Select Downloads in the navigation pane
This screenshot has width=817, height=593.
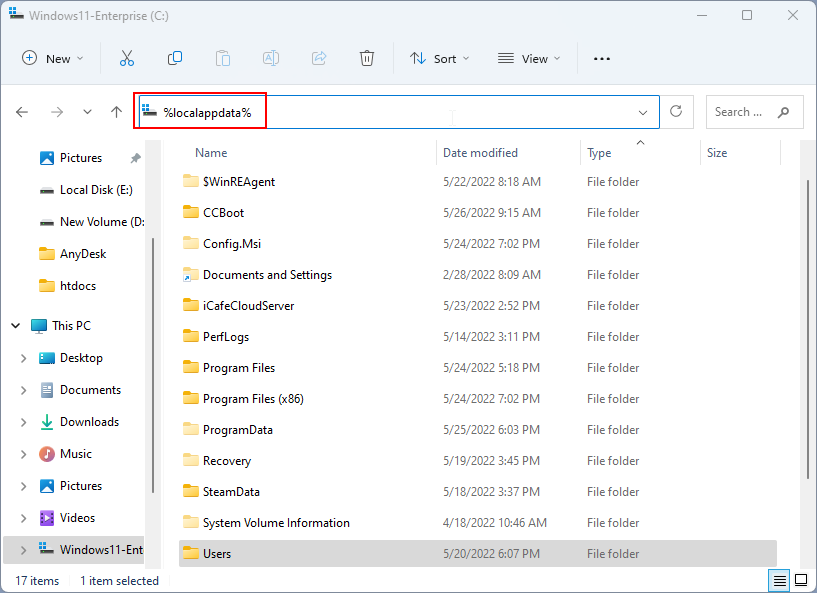89,422
